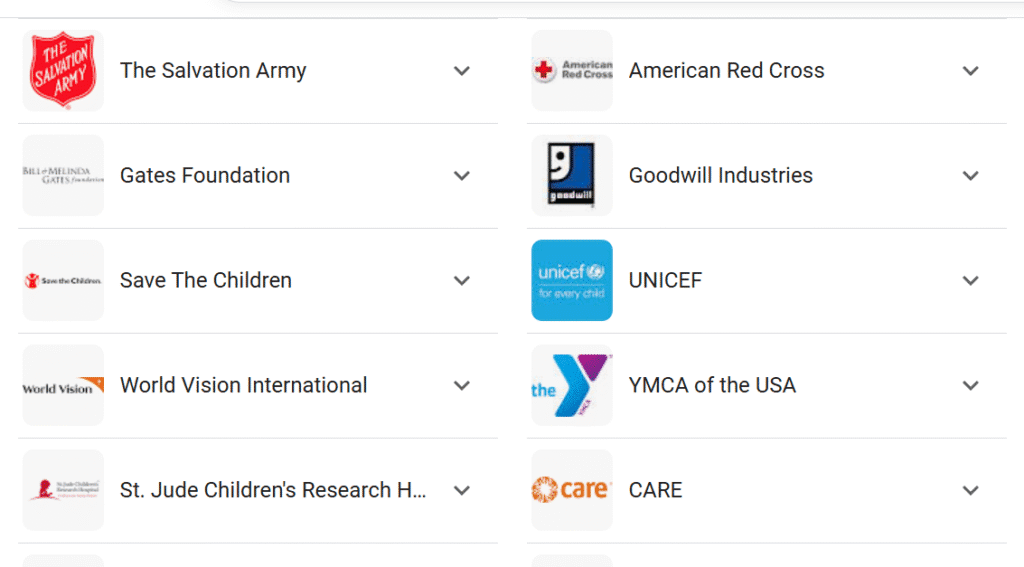Click the American Red Cross logo
The height and width of the screenshot is (567, 1024).
click(572, 70)
